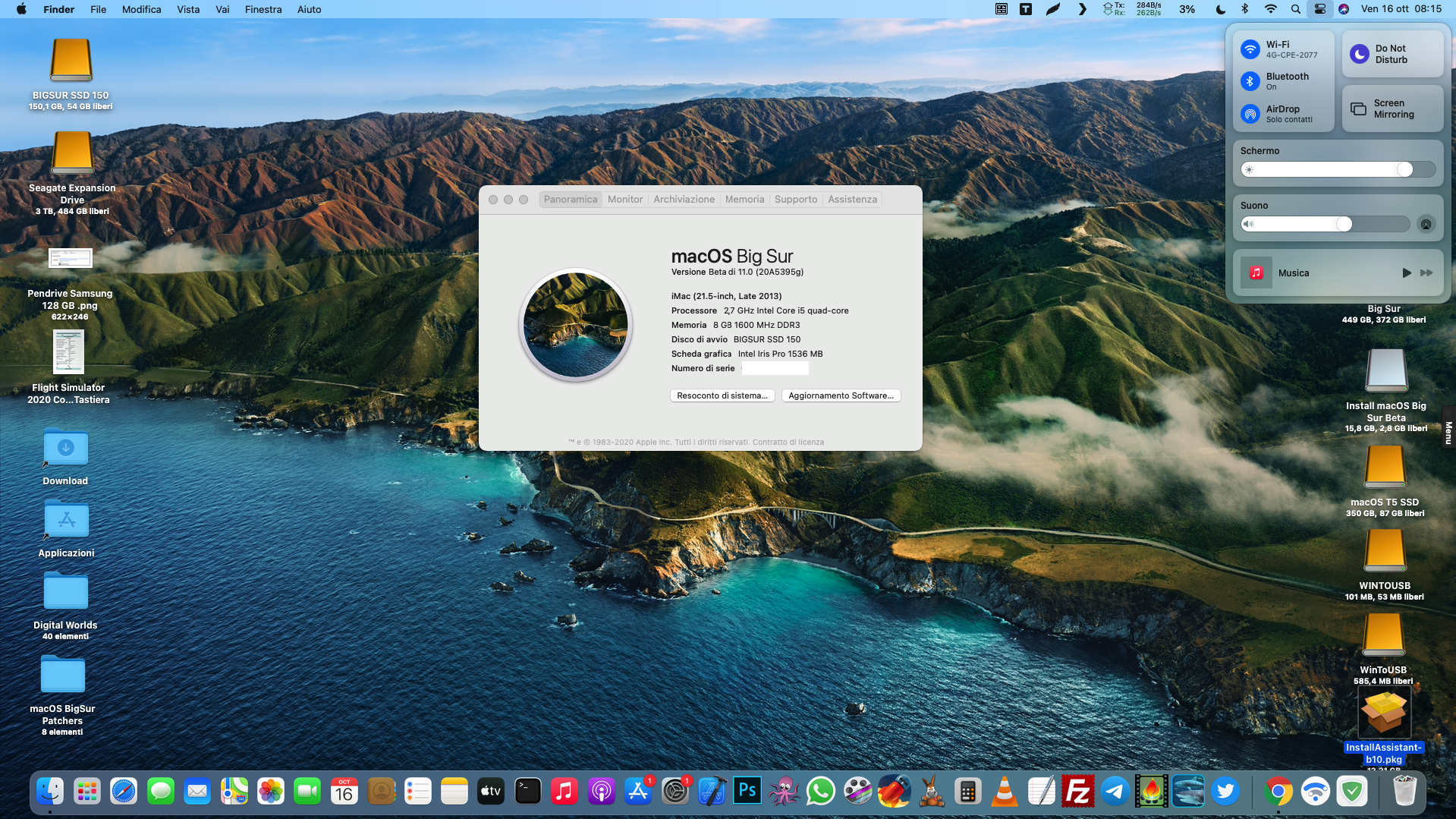The image size is (1456, 819).
Task: Launch FileZilla from the Dock
Action: (x=1077, y=792)
